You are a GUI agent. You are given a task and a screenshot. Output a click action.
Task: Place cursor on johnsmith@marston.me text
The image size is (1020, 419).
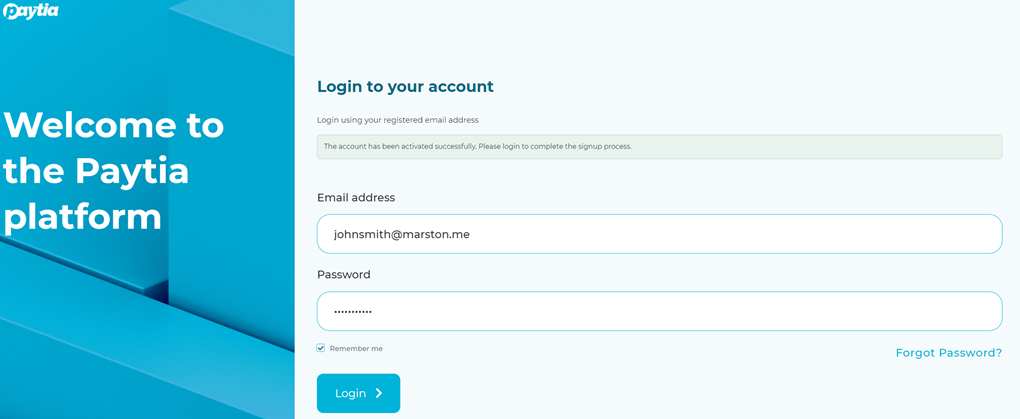click(x=401, y=234)
